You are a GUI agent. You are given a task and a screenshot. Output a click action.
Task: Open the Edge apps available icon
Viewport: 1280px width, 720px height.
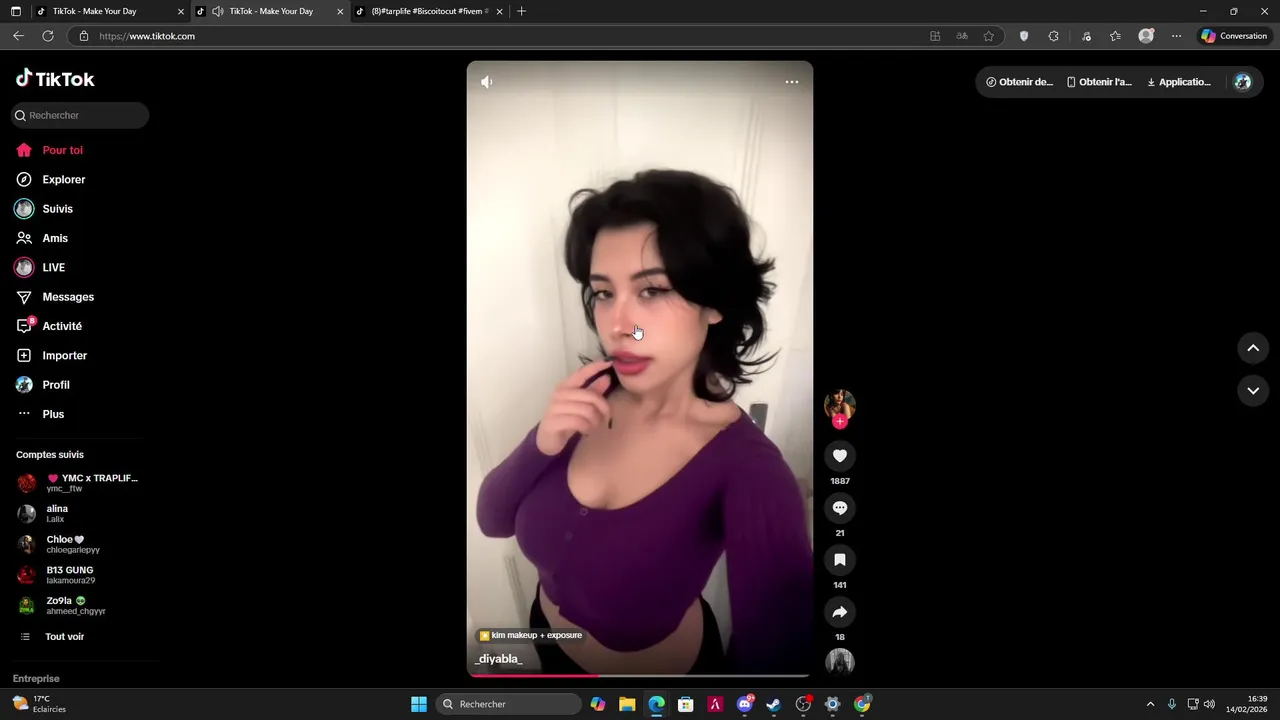coord(935,36)
